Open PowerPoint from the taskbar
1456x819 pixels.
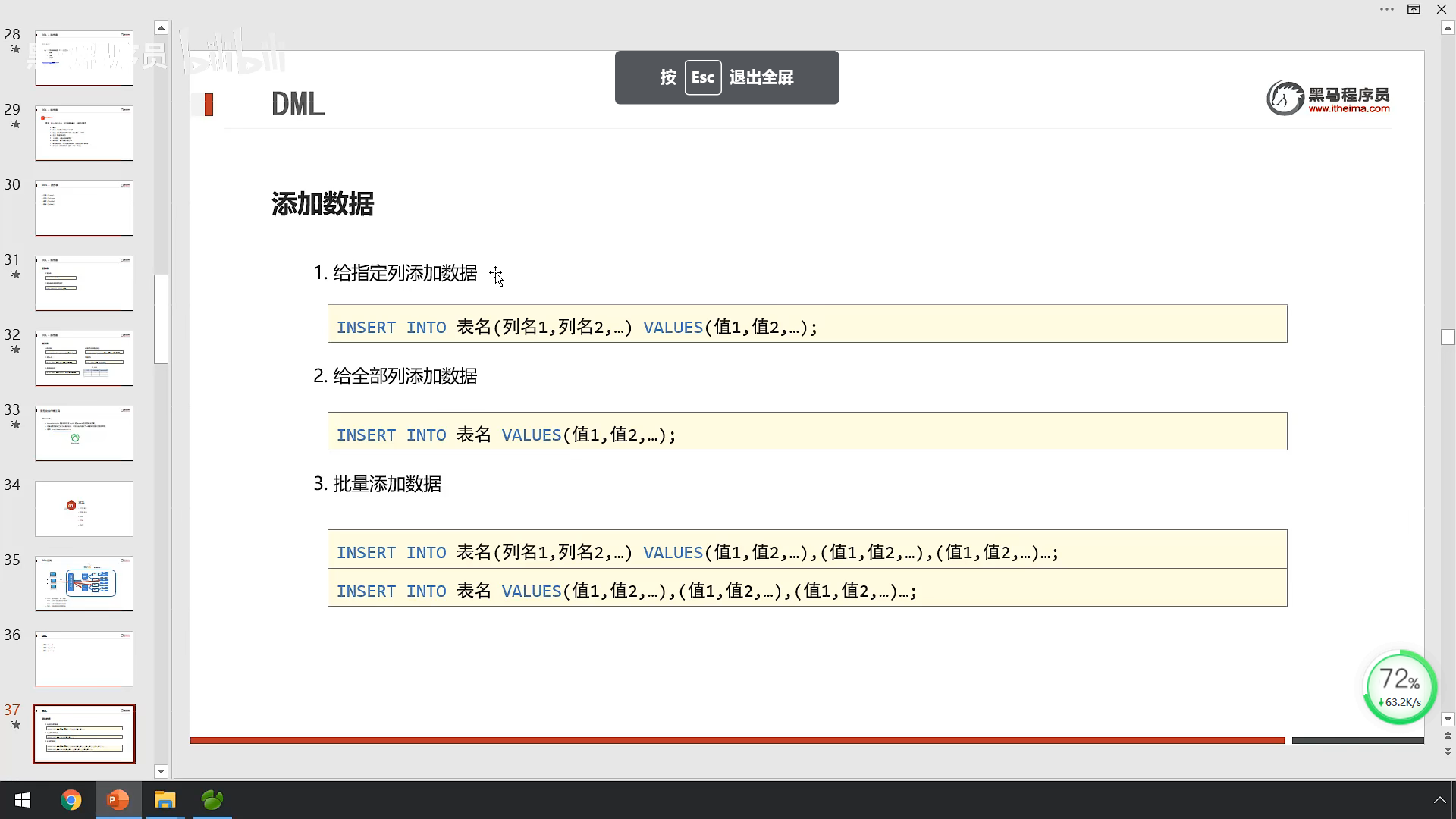[118, 800]
